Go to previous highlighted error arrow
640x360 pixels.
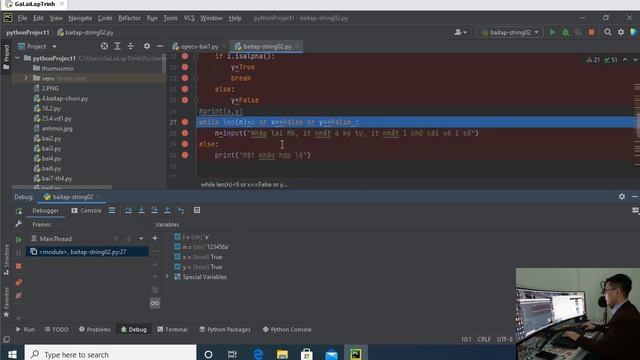coord(625,60)
